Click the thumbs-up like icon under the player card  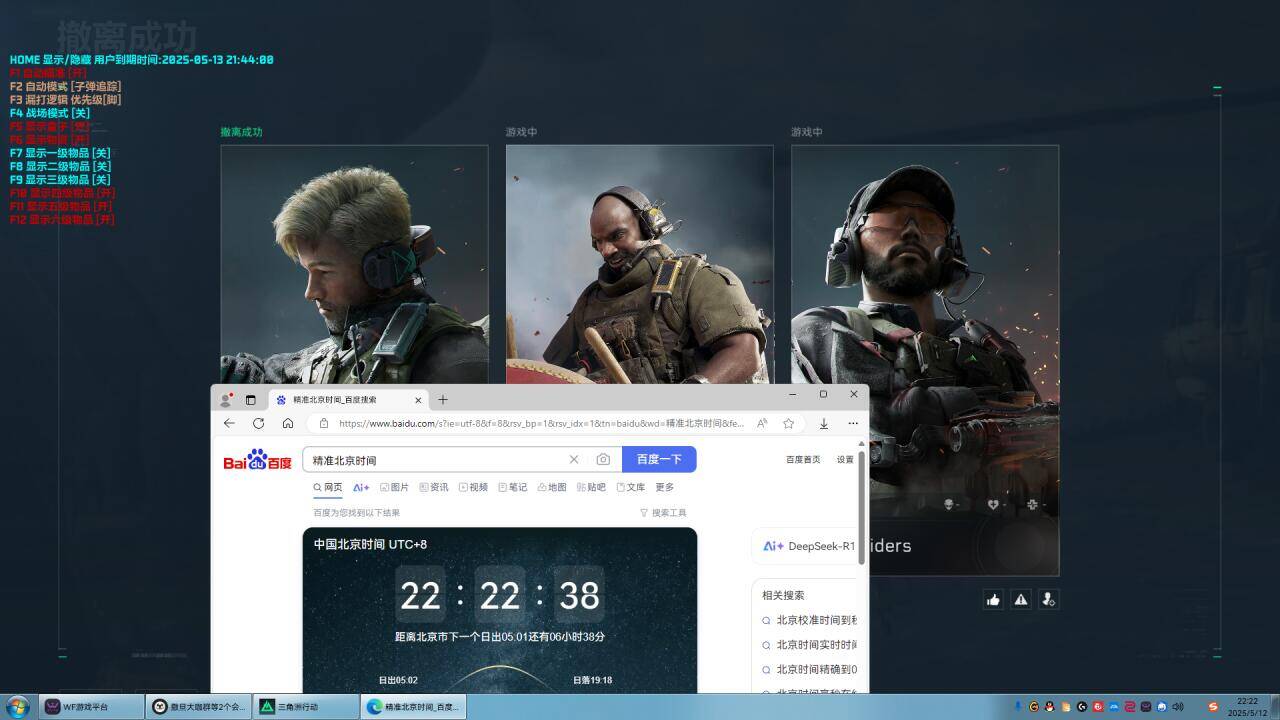point(993,599)
